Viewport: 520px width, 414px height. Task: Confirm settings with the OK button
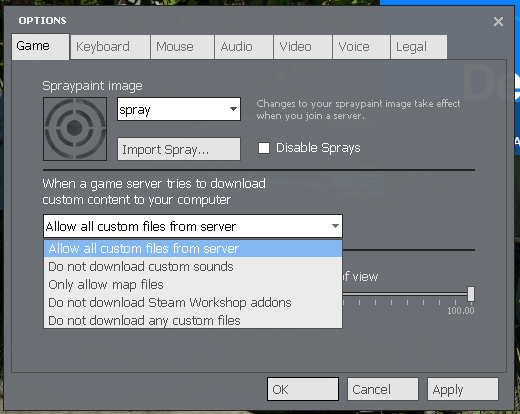[x=303, y=389]
